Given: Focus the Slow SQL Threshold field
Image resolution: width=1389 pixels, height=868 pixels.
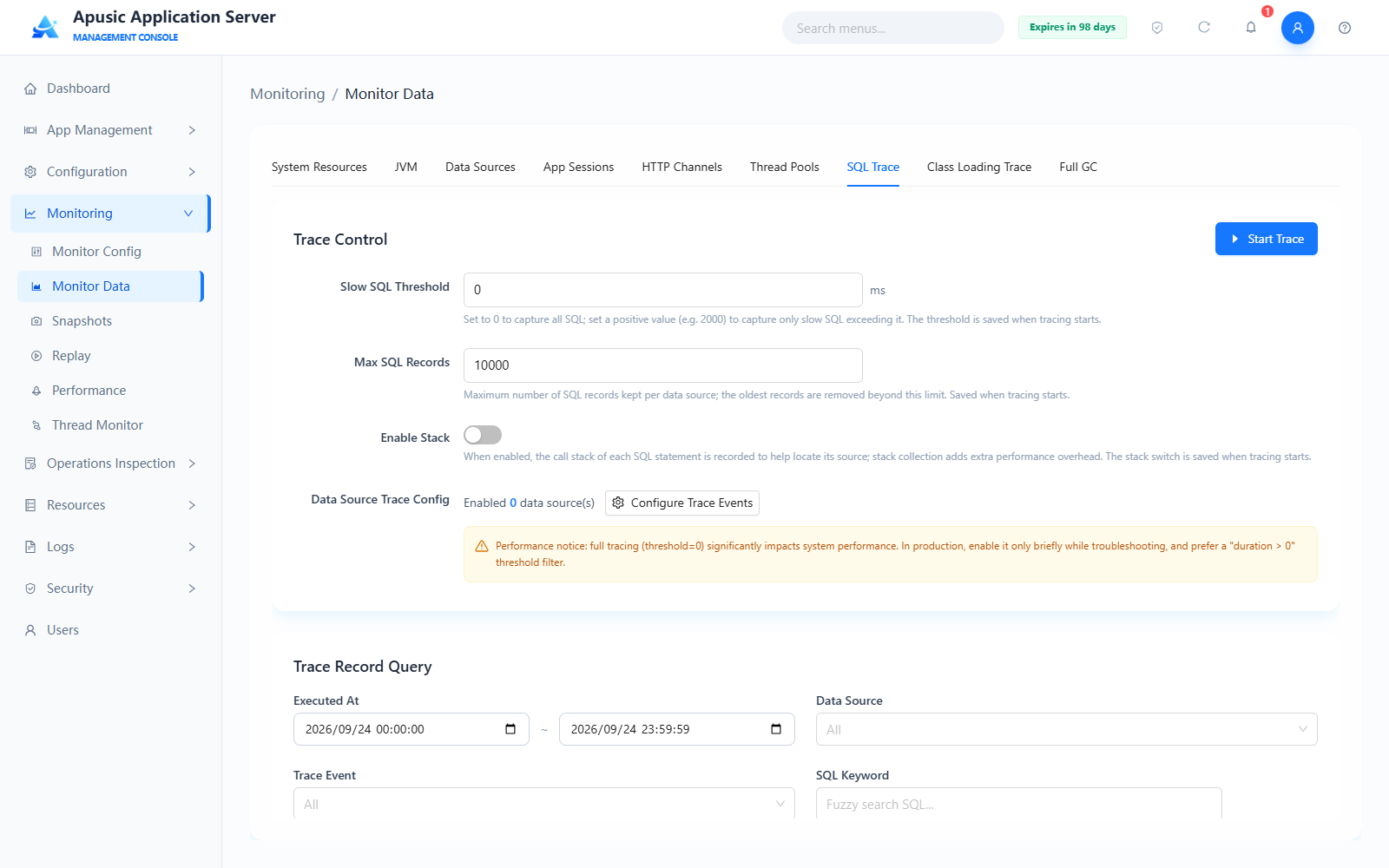Looking at the screenshot, I should point(663,290).
